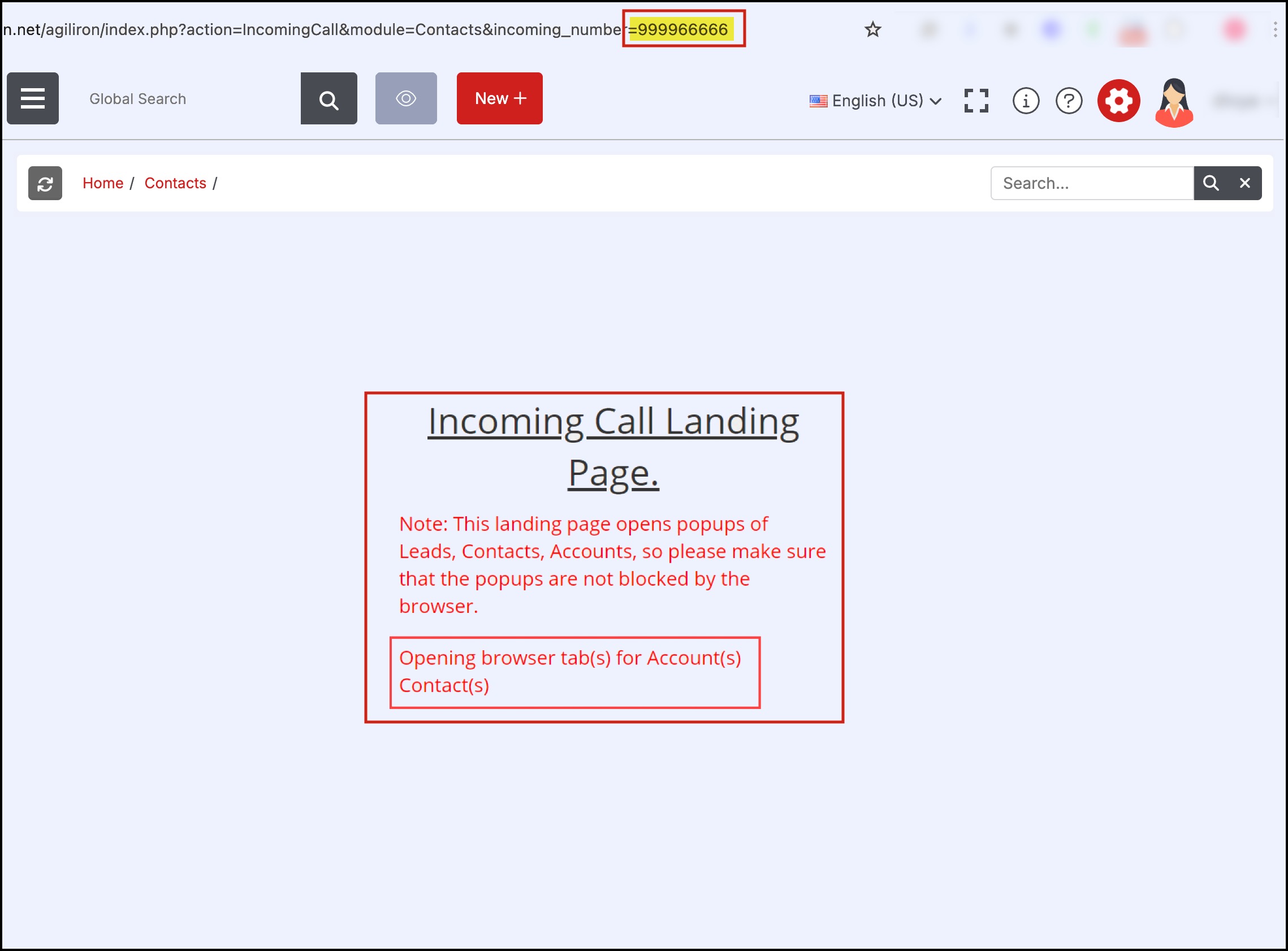Screen dimensions: 1288x951
Task: Submit search with breadcrumb bar magnifier
Action: tap(1211, 183)
